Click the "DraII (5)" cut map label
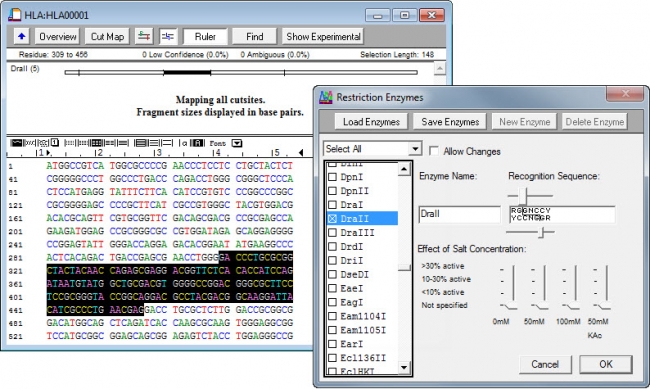Image resolution: width=650 pixels, height=389 pixels. click(x=25, y=68)
